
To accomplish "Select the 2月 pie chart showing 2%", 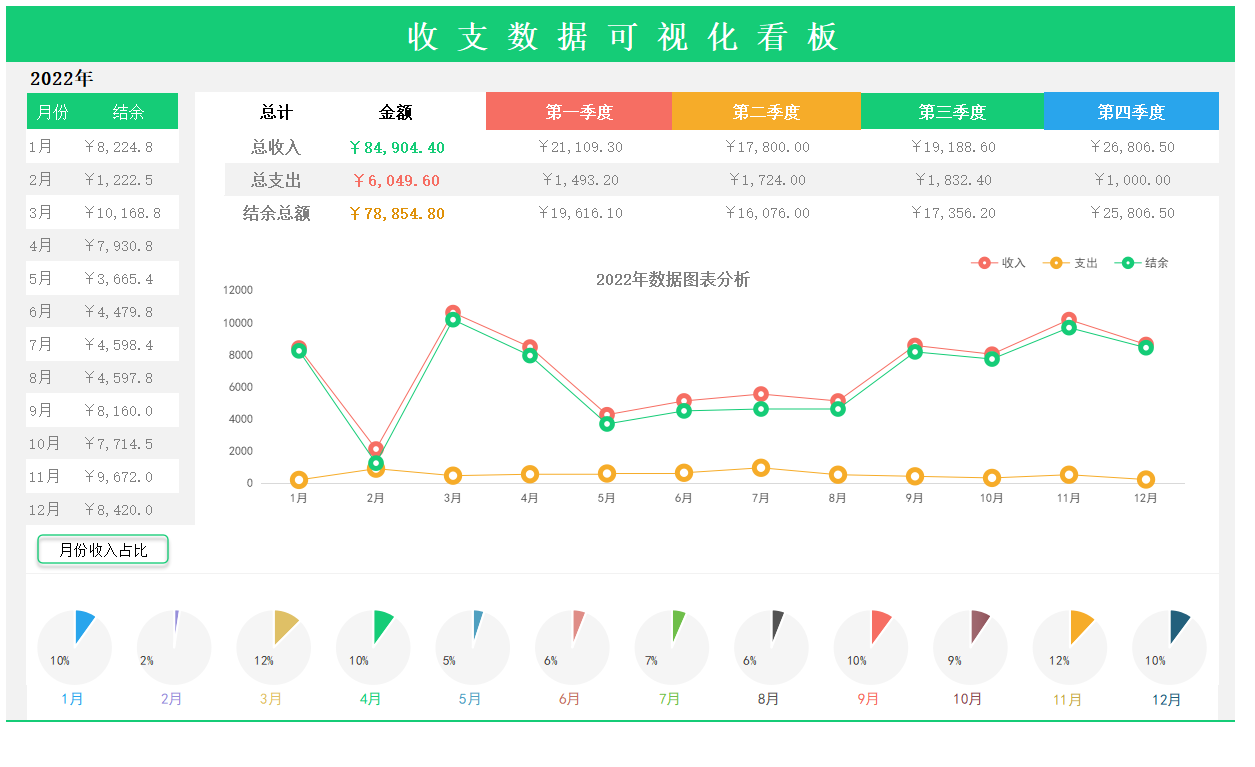I will coord(172,646).
